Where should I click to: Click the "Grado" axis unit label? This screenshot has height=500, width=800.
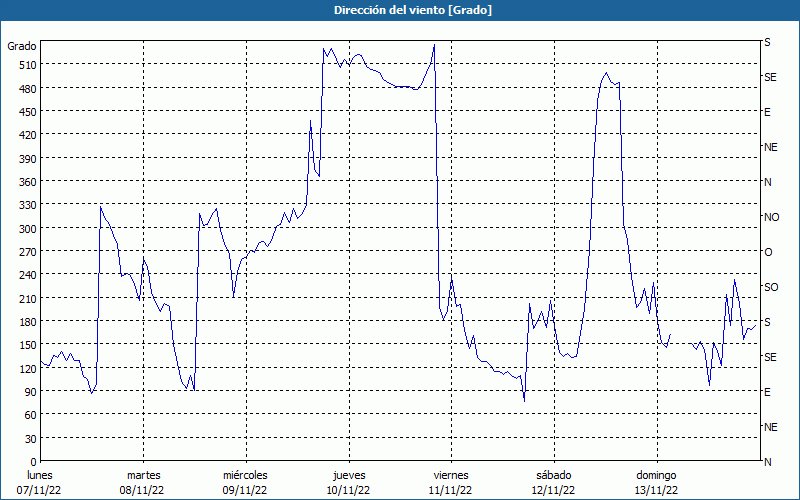click(x=22, y=46)
